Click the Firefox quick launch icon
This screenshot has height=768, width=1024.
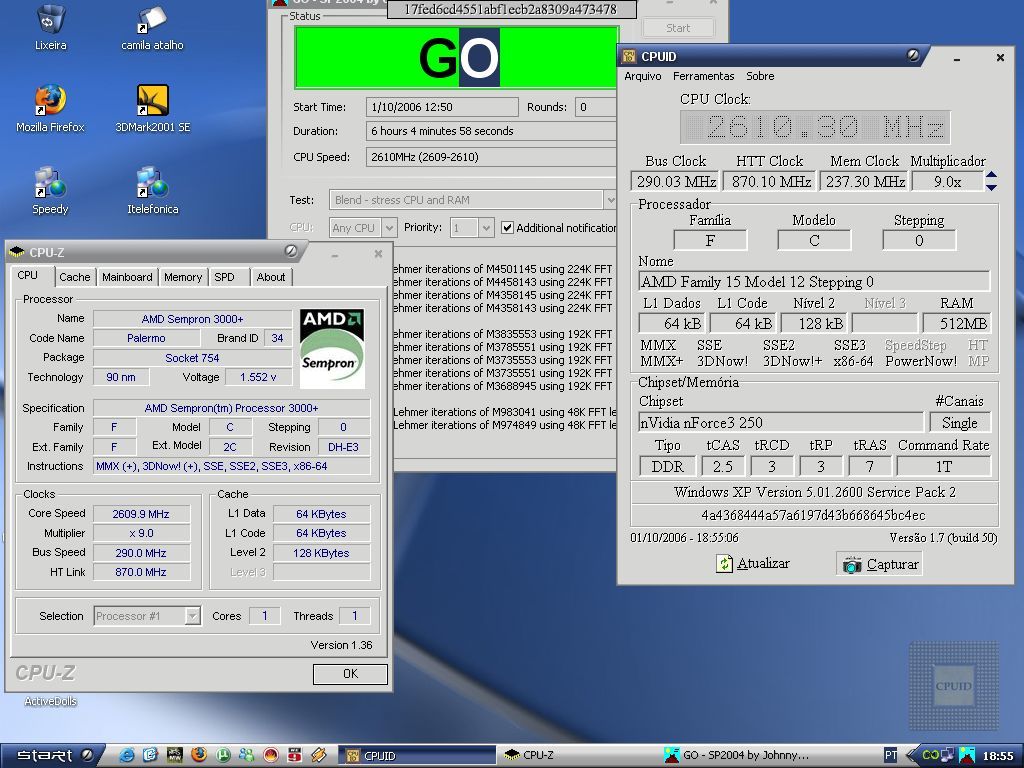tap(199, 755)
